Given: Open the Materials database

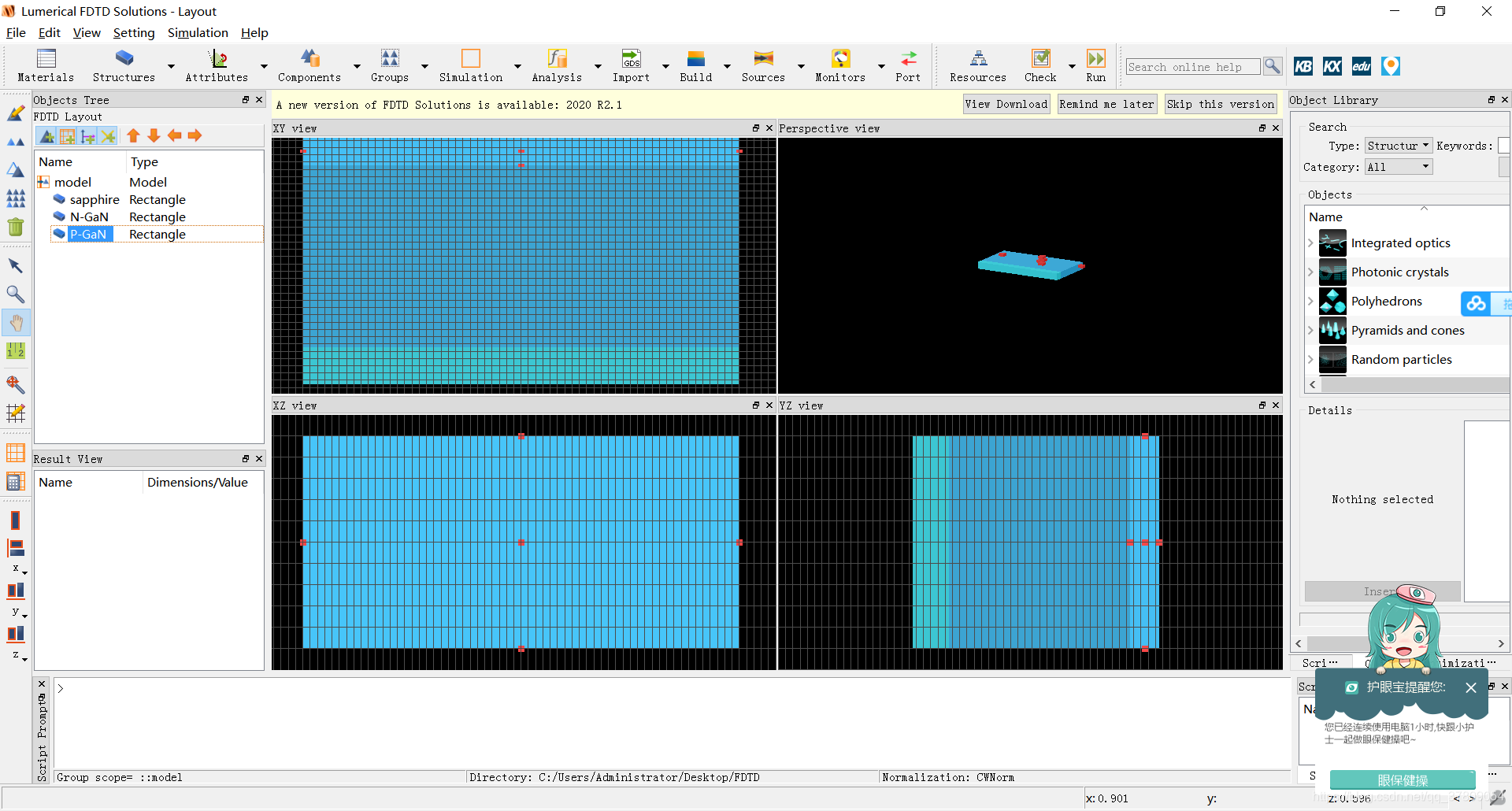Looking at the screenshot, I should point(46,65).
